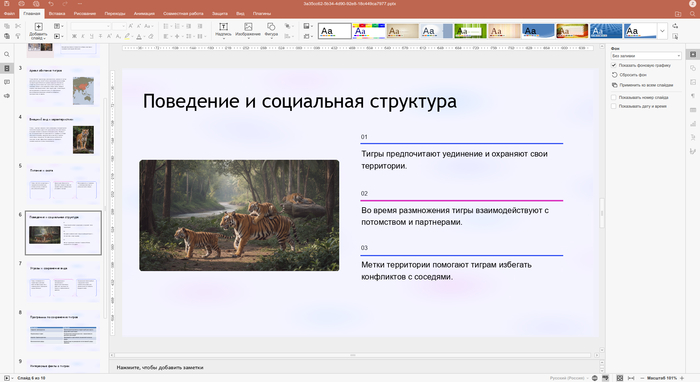The width and height of the screenshot is (700, 382).
Task: Zoom in with plus in status bar
Action: click(x=682, y=378)
